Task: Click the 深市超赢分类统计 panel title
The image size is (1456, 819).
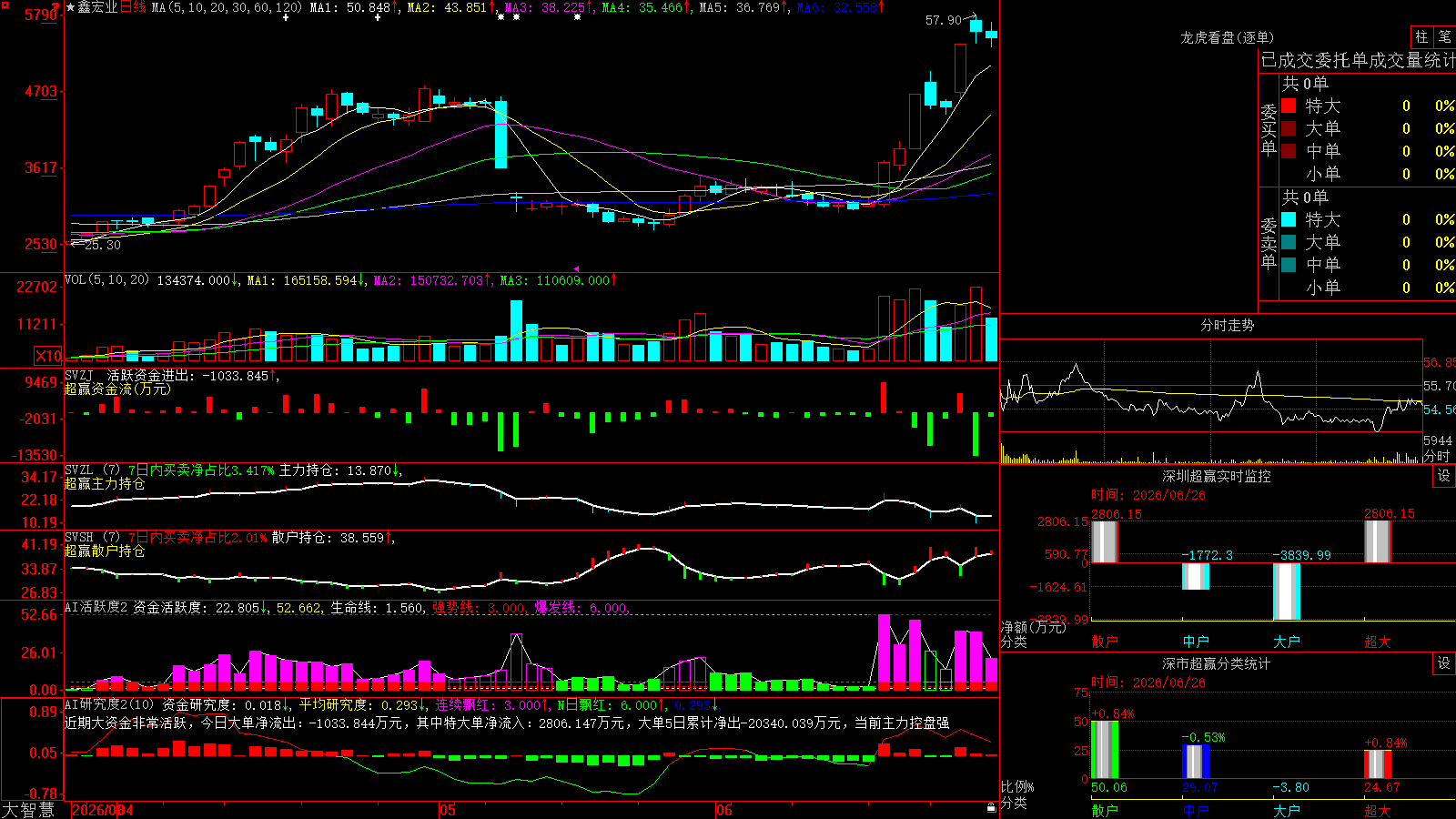Action: click(x=1216, y=663)
